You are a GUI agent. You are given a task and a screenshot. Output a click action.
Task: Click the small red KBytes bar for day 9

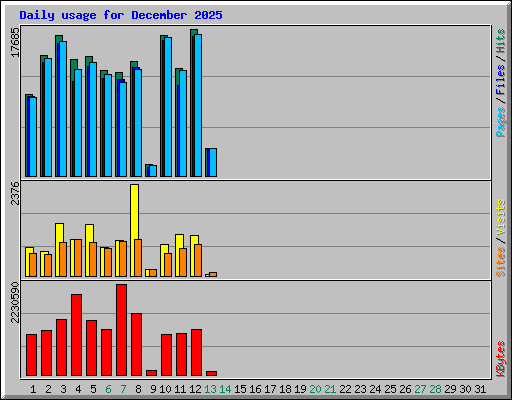tap(151, 373)
